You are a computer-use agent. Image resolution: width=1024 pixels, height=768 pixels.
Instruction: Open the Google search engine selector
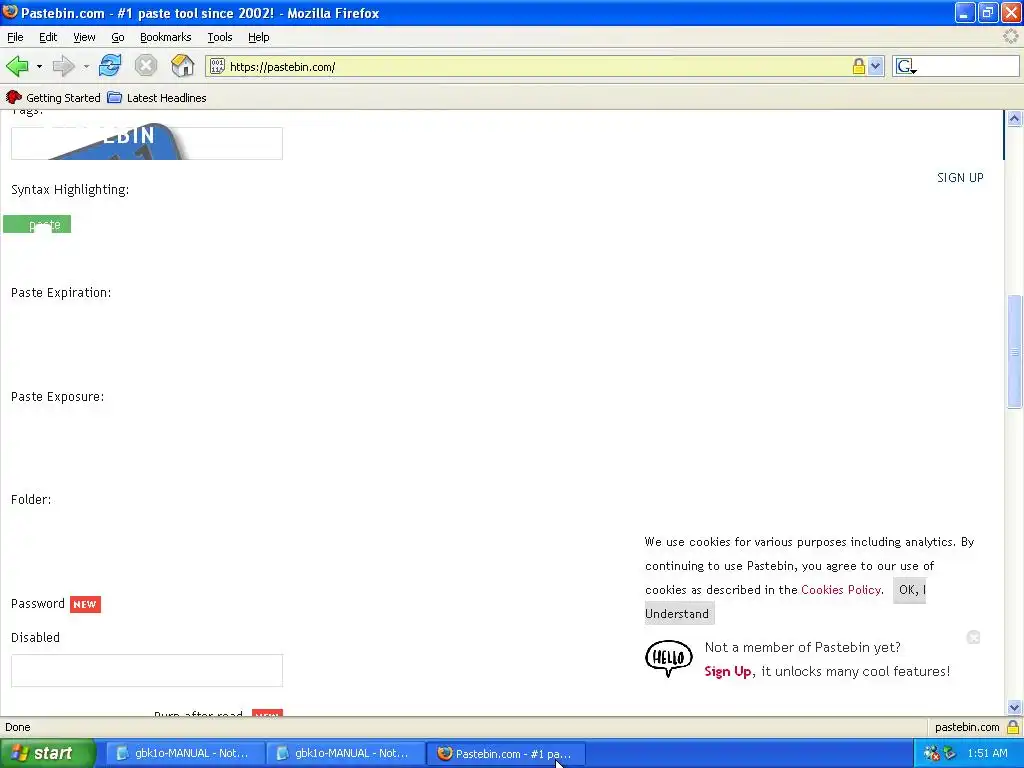(x=906, y=66)
